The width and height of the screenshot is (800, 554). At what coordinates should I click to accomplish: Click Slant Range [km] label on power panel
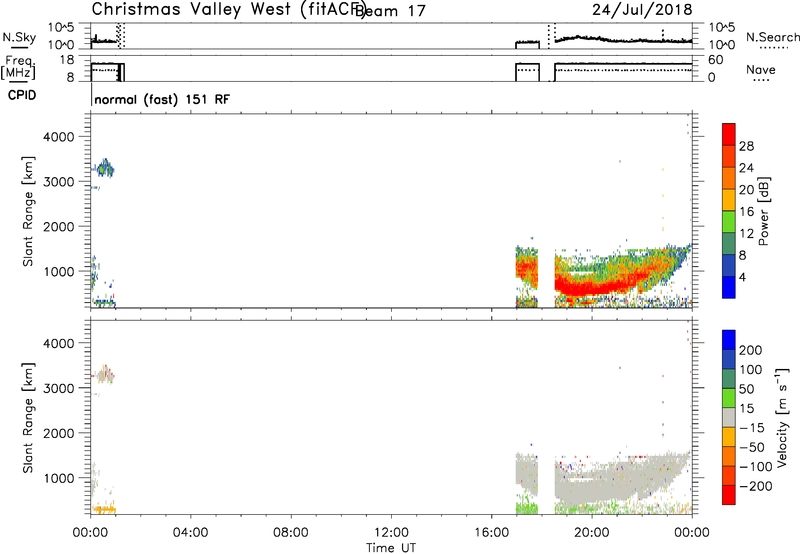click(28, 211)
